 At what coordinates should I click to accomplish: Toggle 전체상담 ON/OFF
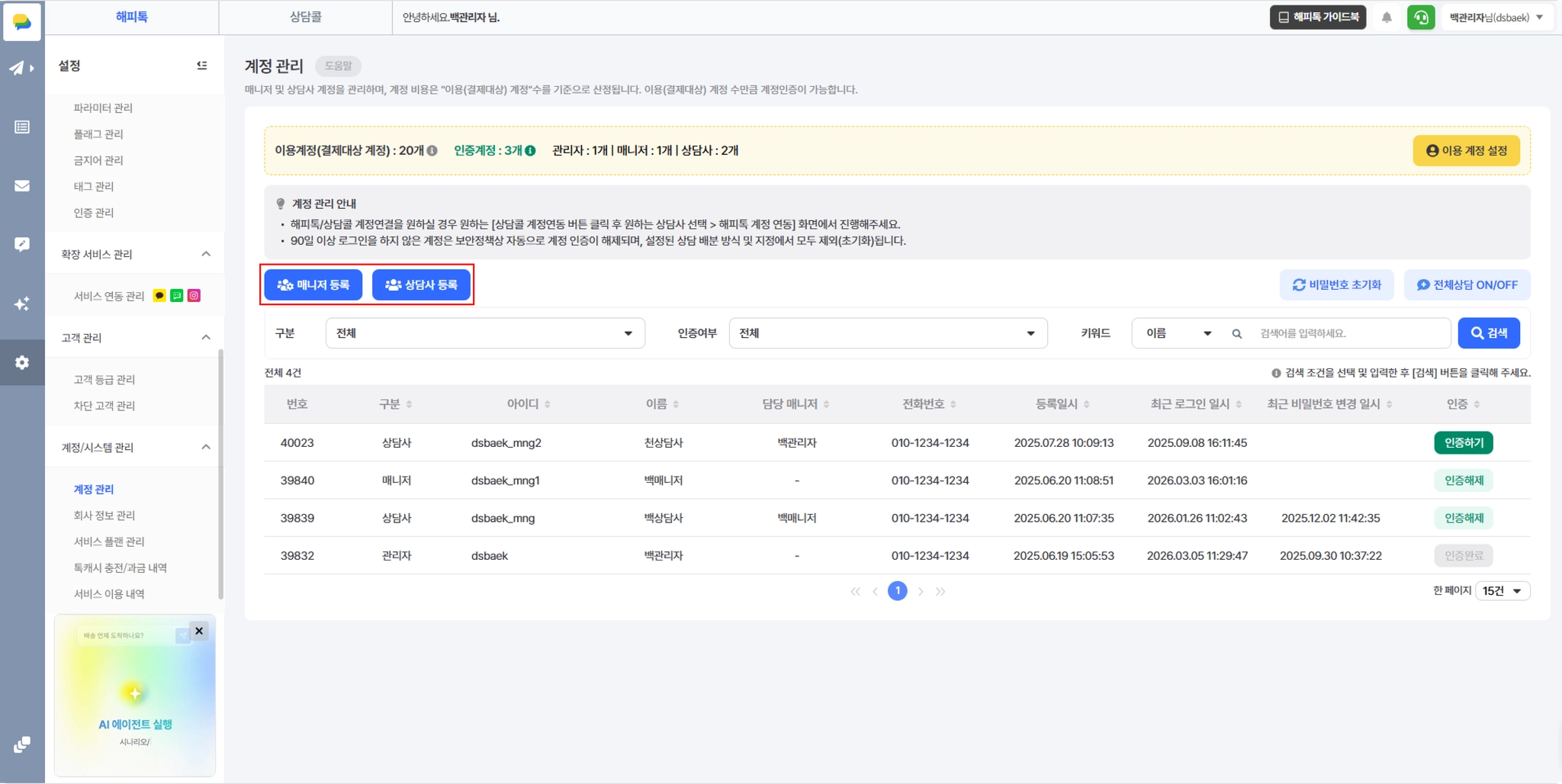click(1467, 285)
